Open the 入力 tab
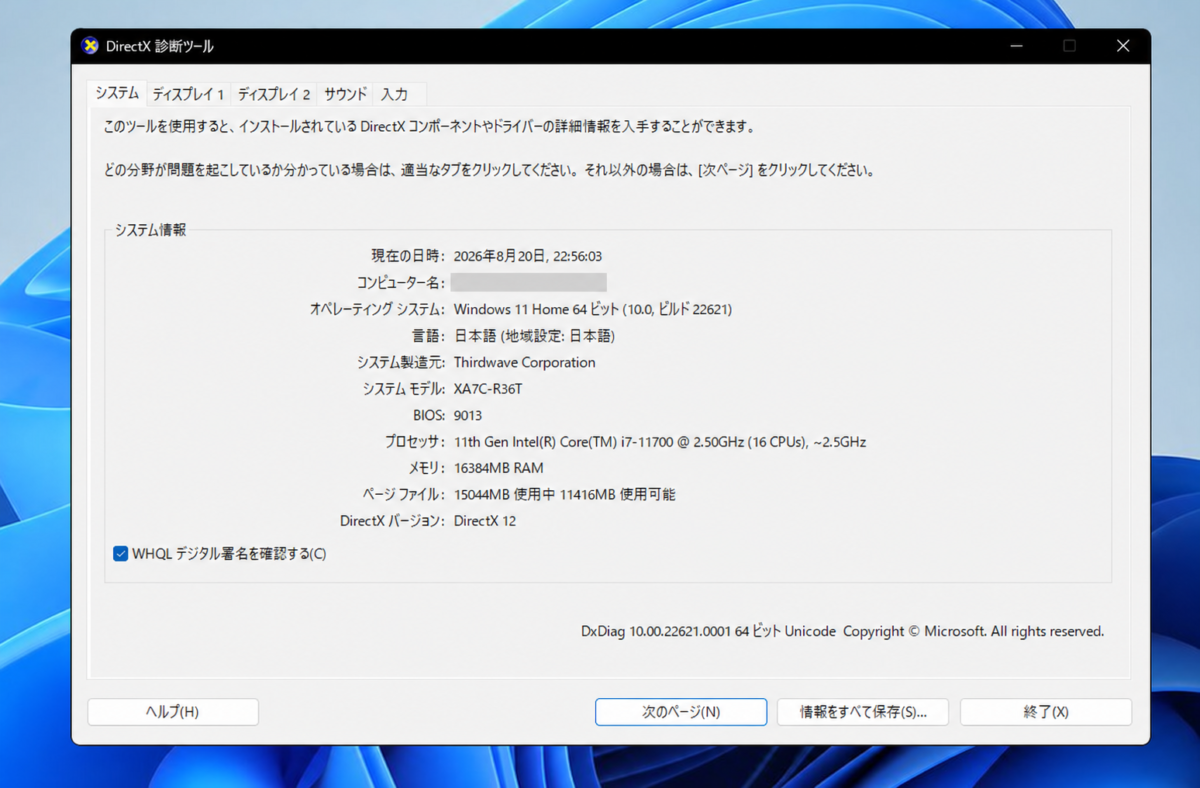This screenshot has width=1200, height=788. point(394,94)
